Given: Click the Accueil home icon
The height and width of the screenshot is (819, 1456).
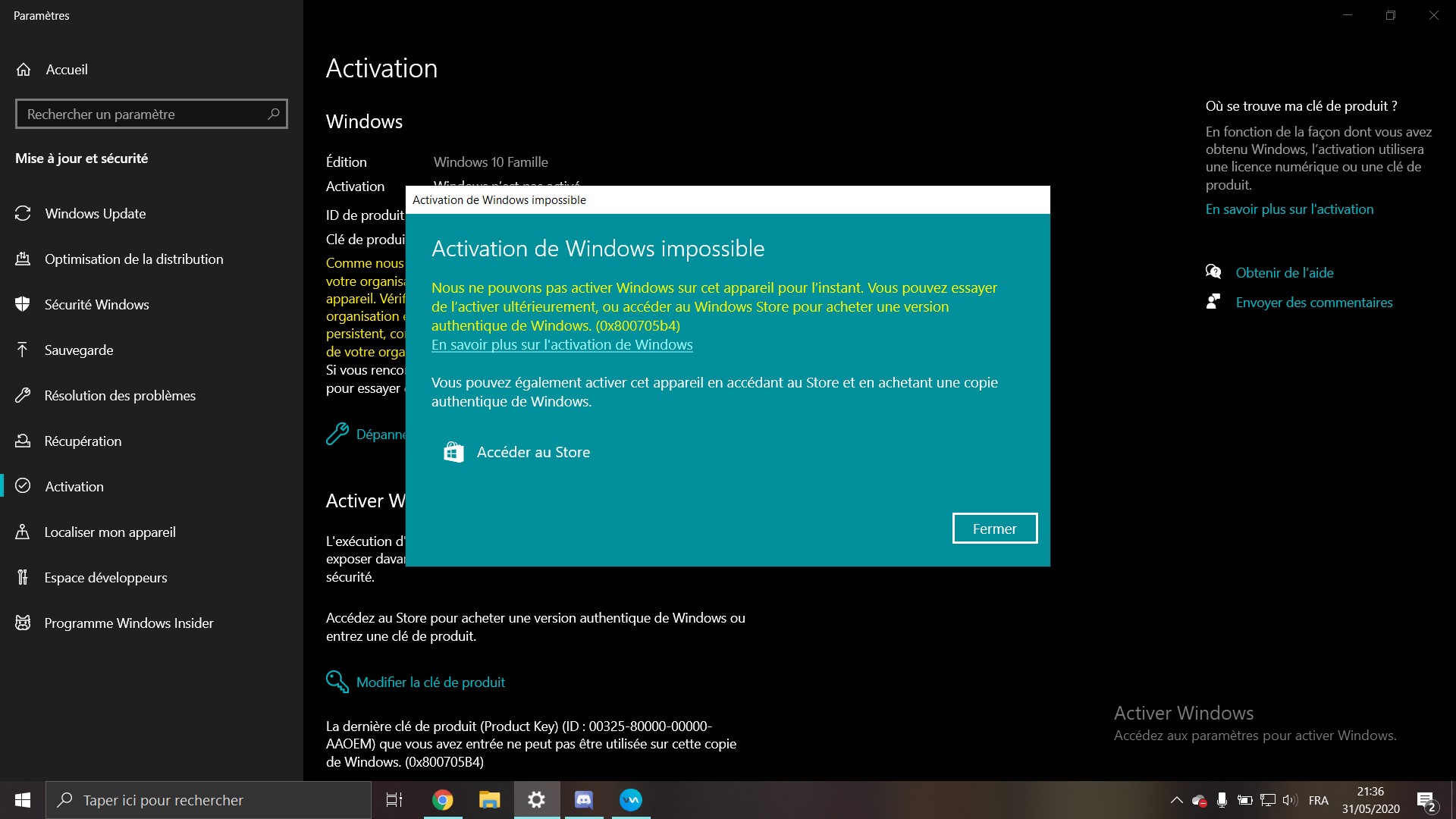Looking at the screenshot, I should [24, 70].
